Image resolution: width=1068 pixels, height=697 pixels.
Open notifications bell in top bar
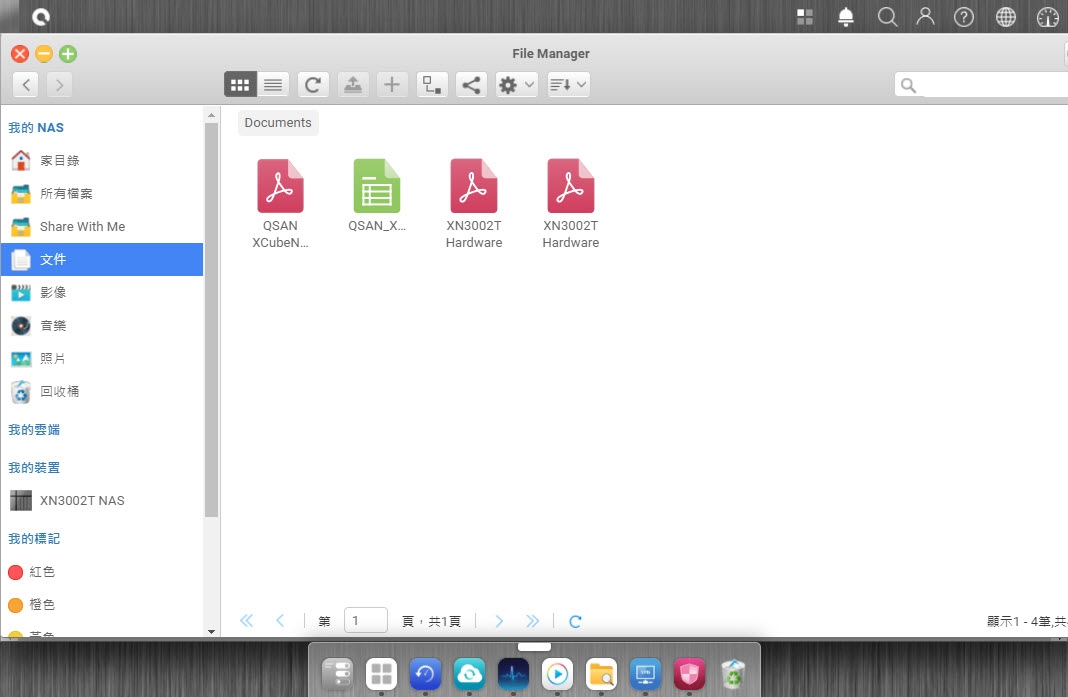tap(846, 17)
